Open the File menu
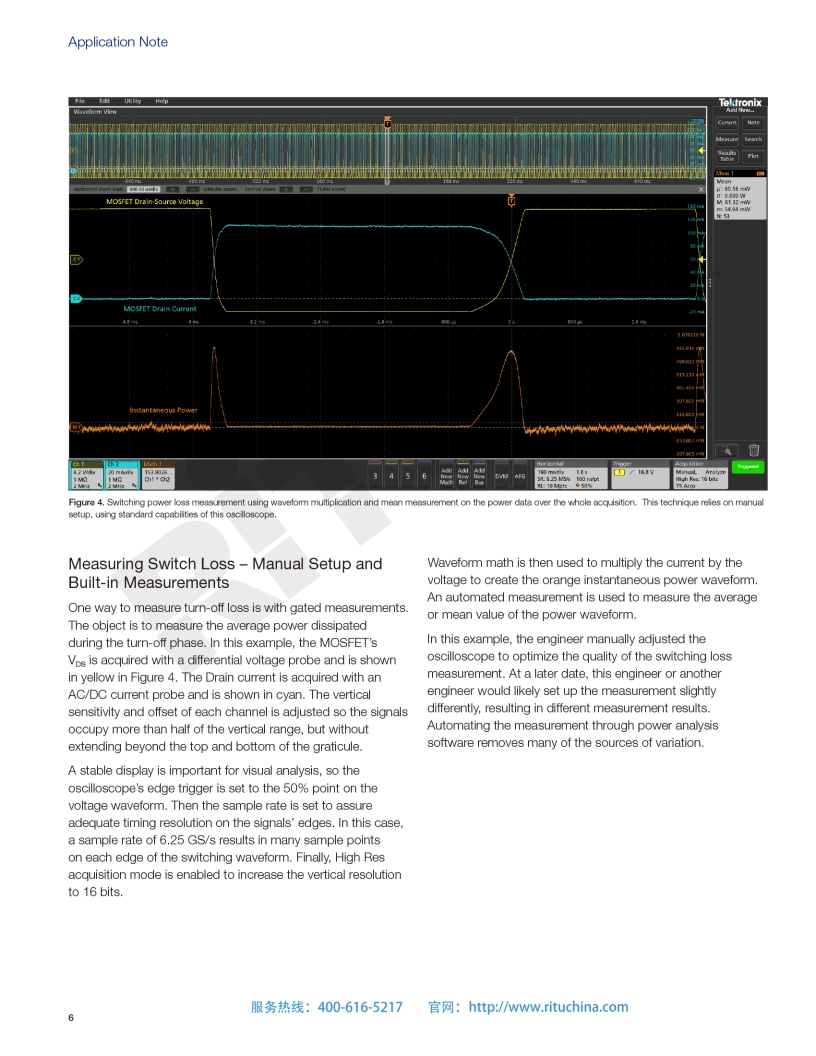The width and height of the screenshot is (816, 1056). click(x=80, y=101)
